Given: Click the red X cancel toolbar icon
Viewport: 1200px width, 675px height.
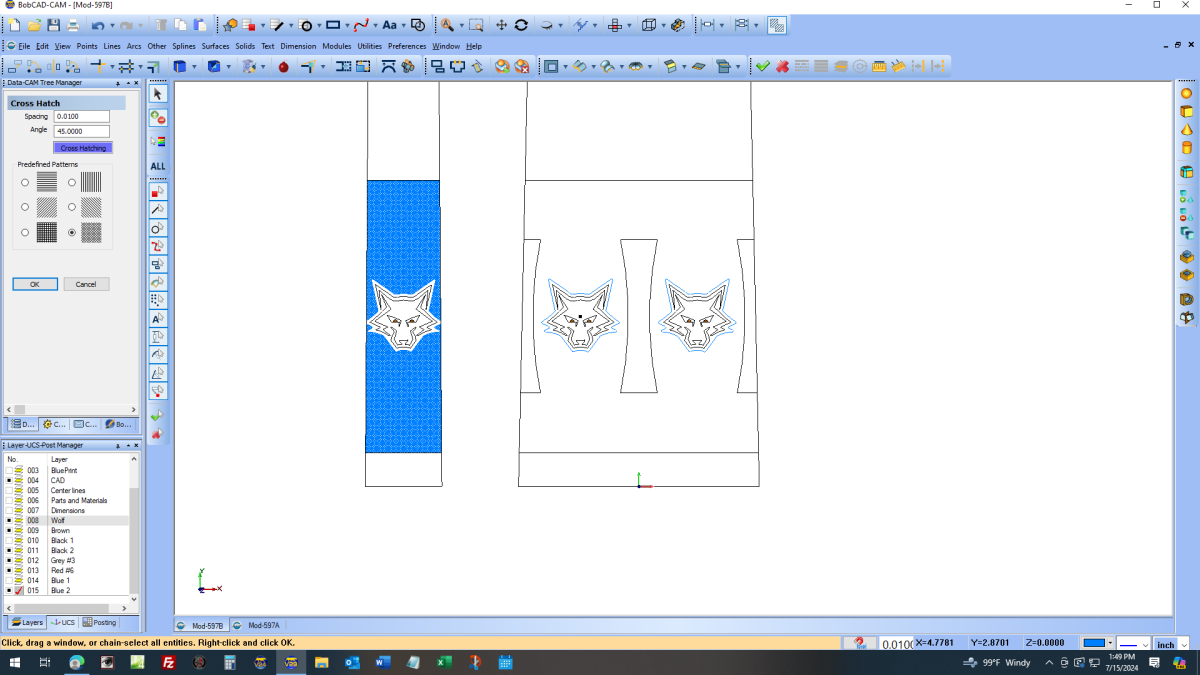Looking at the screenshot, I should click(782, 66).
